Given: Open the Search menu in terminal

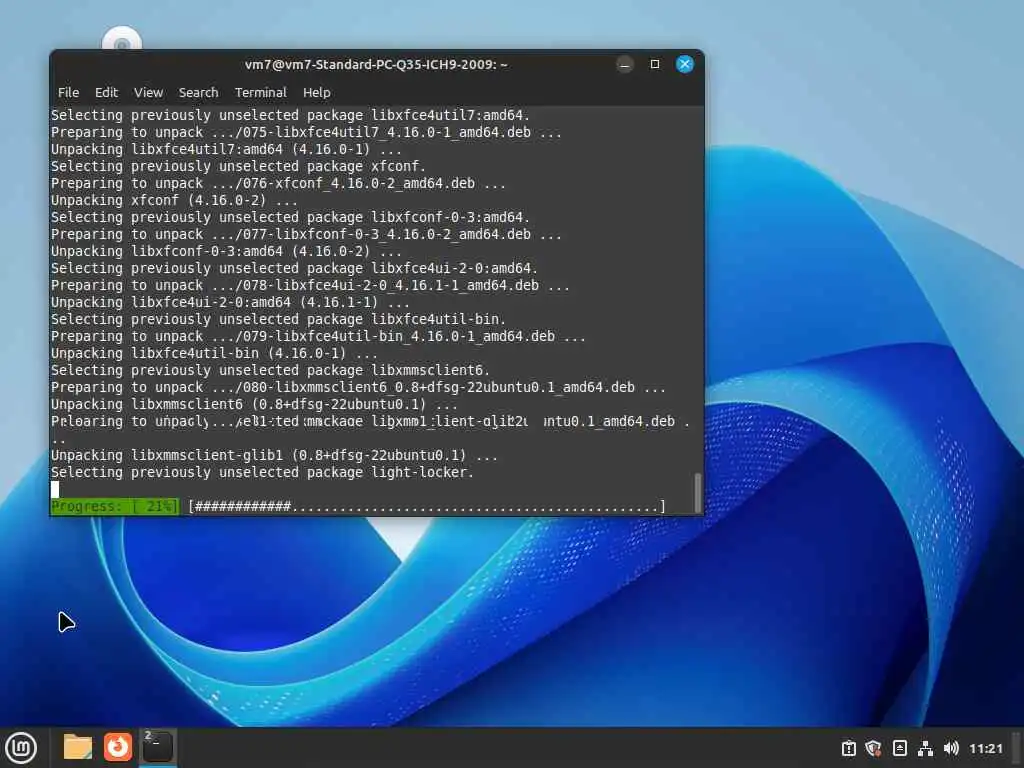Looking at the screenshot, I should [x=199, y=93].
